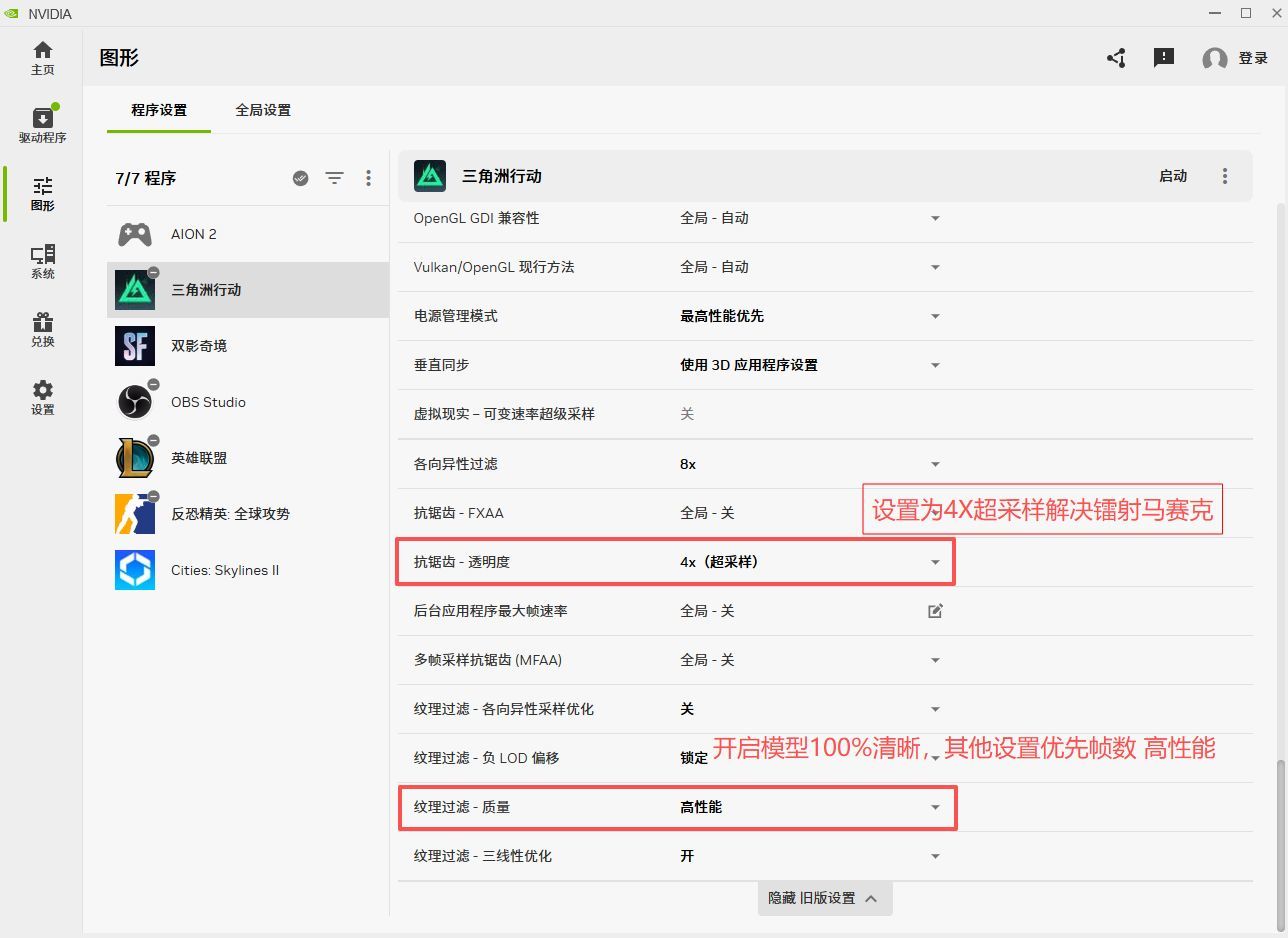Open 垂直同步 dropdown
Screen dimensions: 1288x938
[935, 365]
